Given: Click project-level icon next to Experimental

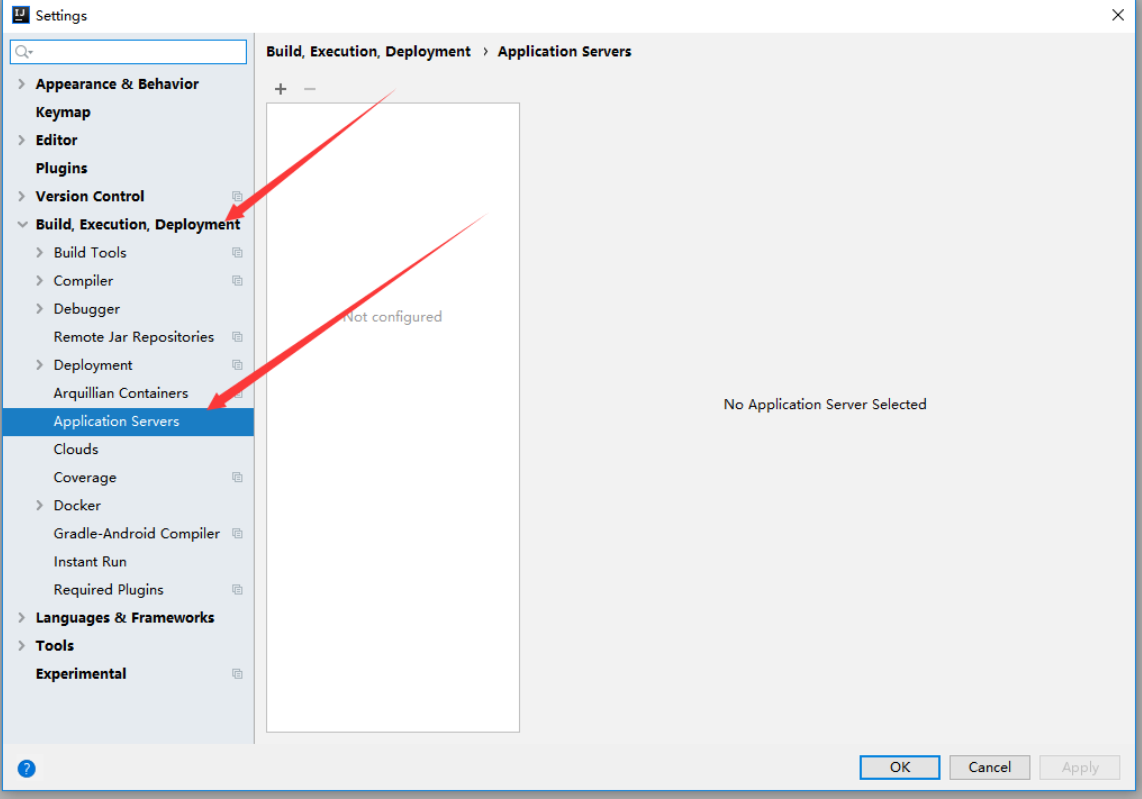Looking at the screenshot, I should [x=237, y=674].
